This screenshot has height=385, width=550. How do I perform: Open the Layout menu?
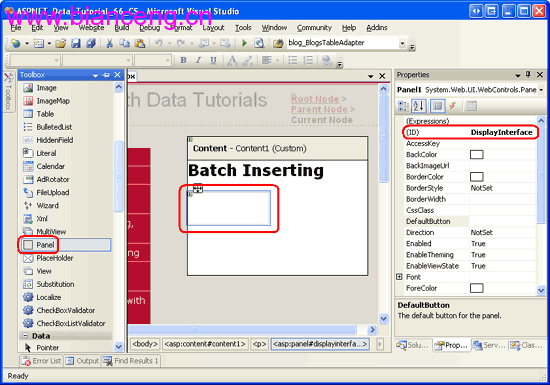point(213,28)
